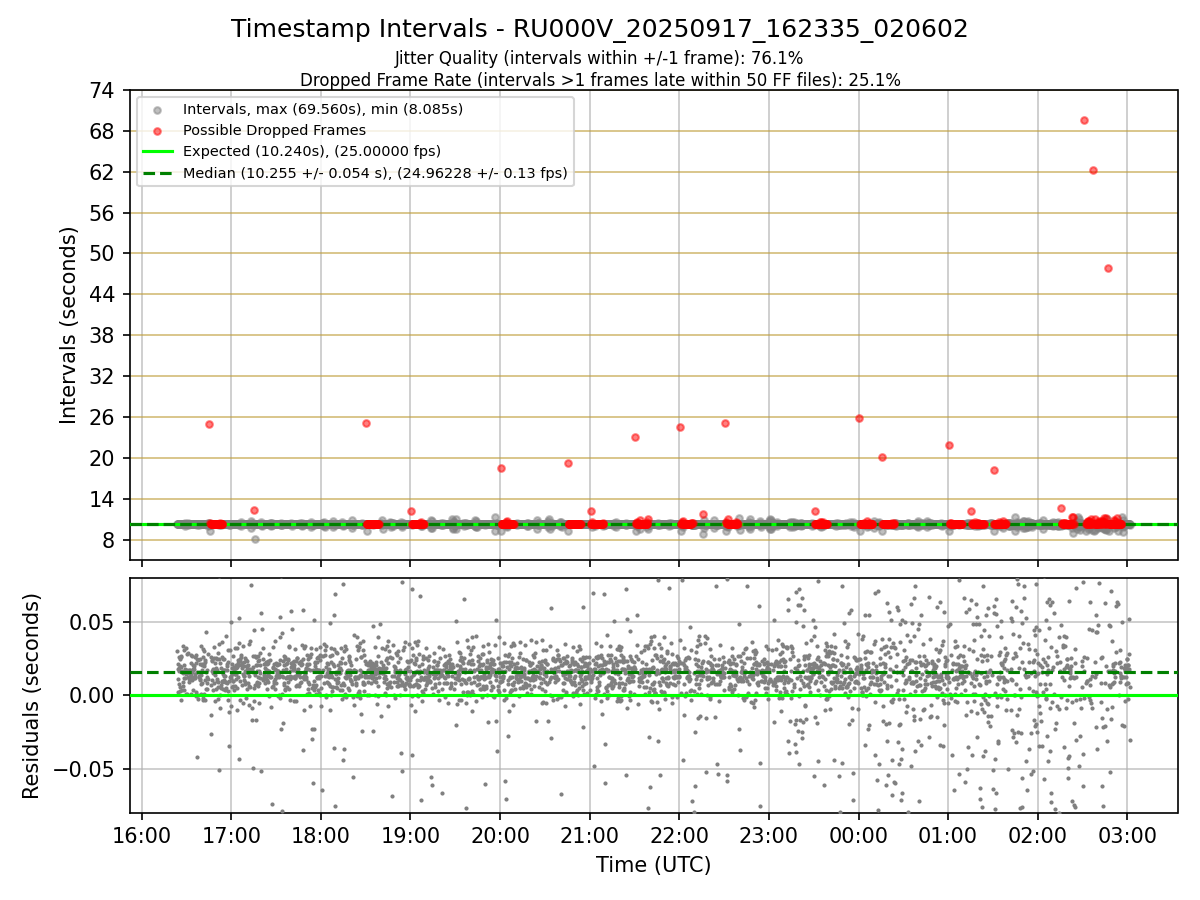
Task: Click the 'Jitter Quality' 76.1% subtitle line
Action: (599, 58)
